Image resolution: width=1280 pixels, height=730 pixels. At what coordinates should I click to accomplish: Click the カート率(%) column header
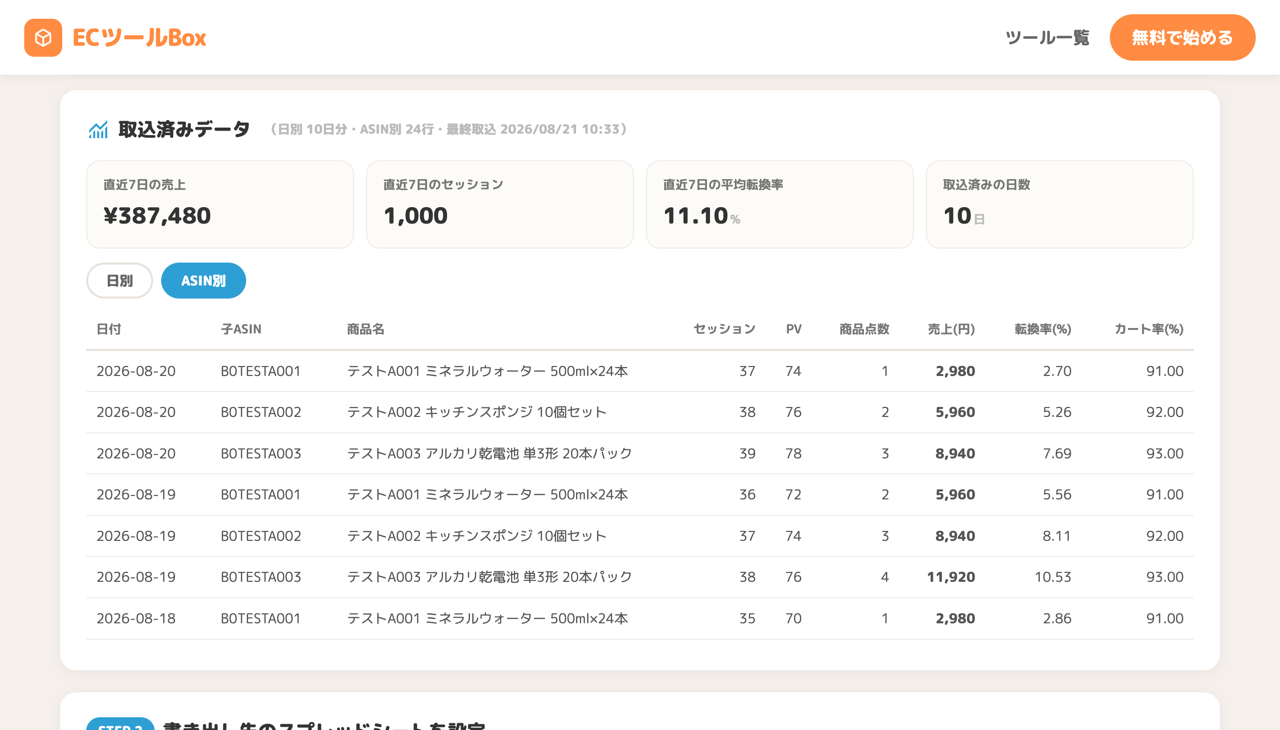(1149, 329)
